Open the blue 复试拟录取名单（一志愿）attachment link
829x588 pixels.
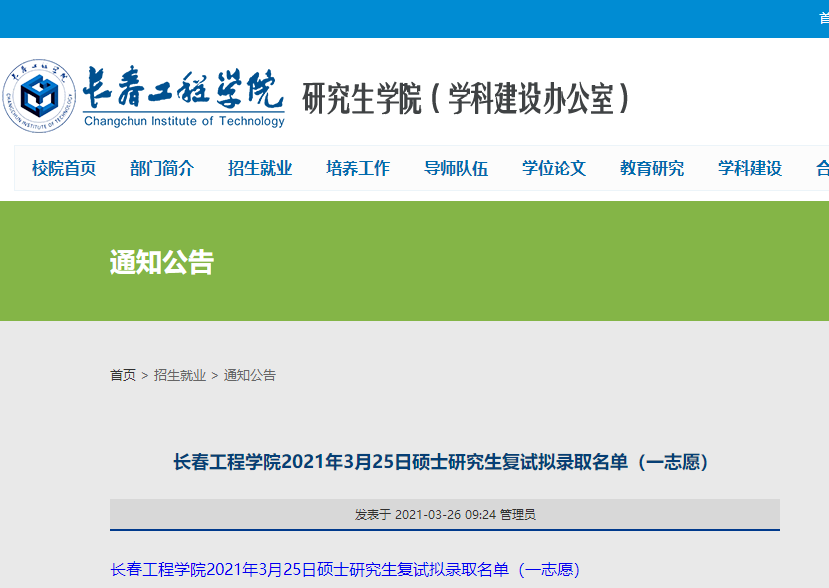click(345, 569)
